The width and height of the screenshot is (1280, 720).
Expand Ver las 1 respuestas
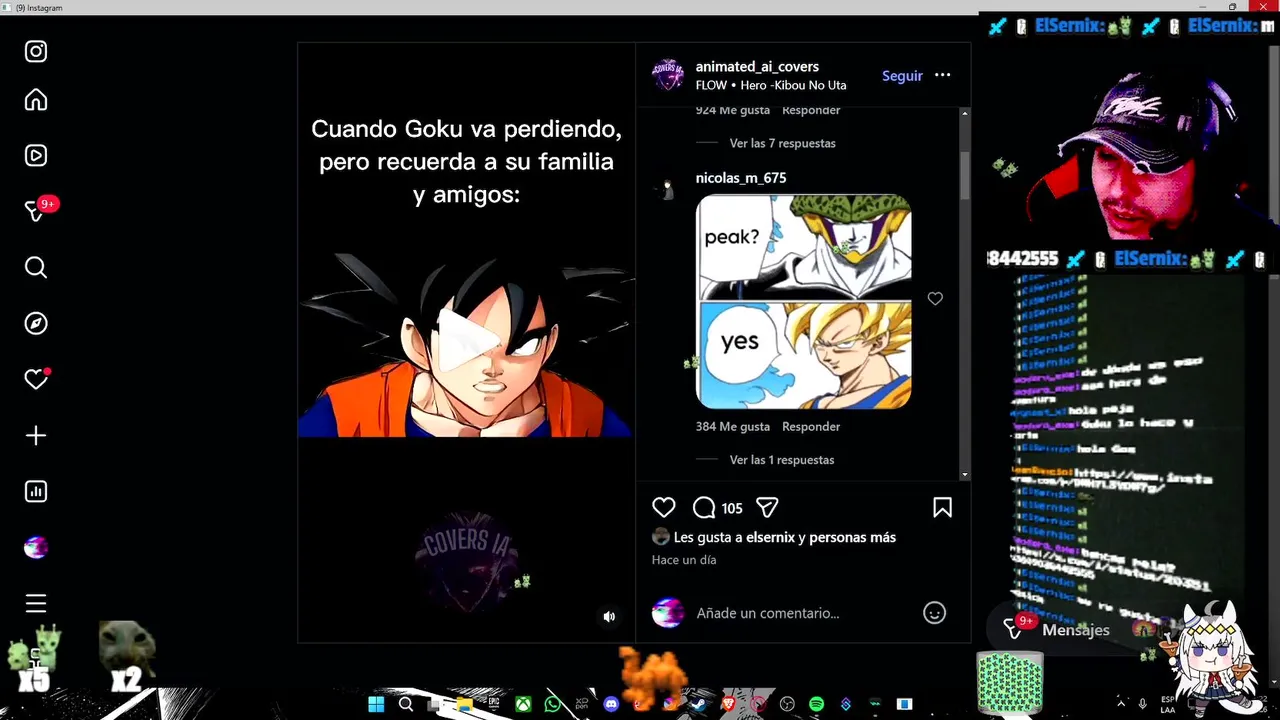coord(782,460)
